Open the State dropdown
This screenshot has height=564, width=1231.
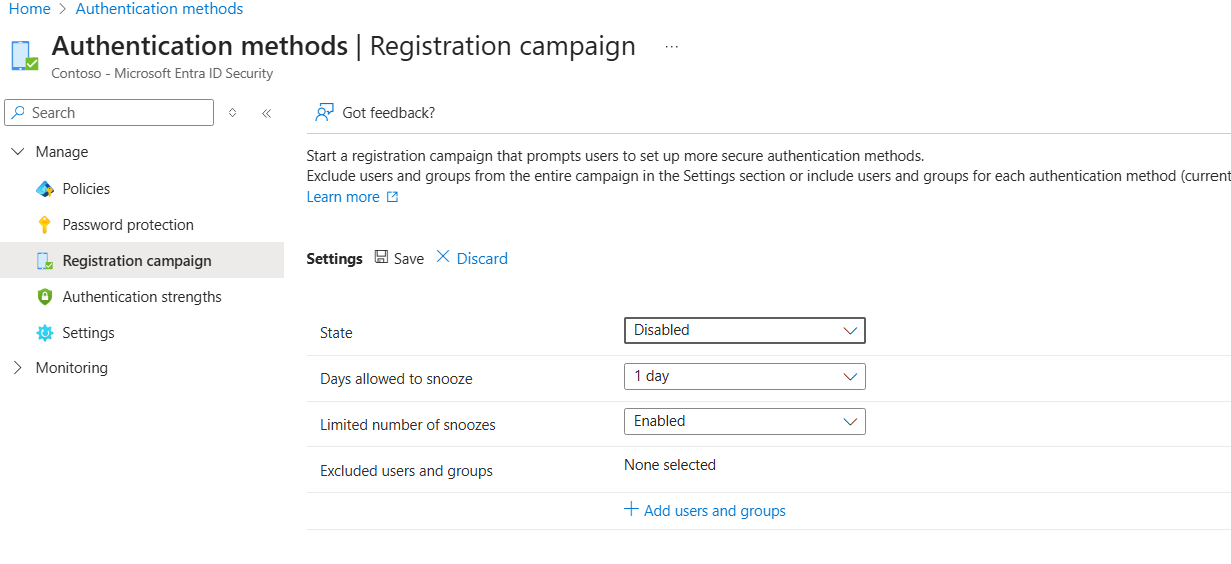point(744,330)
